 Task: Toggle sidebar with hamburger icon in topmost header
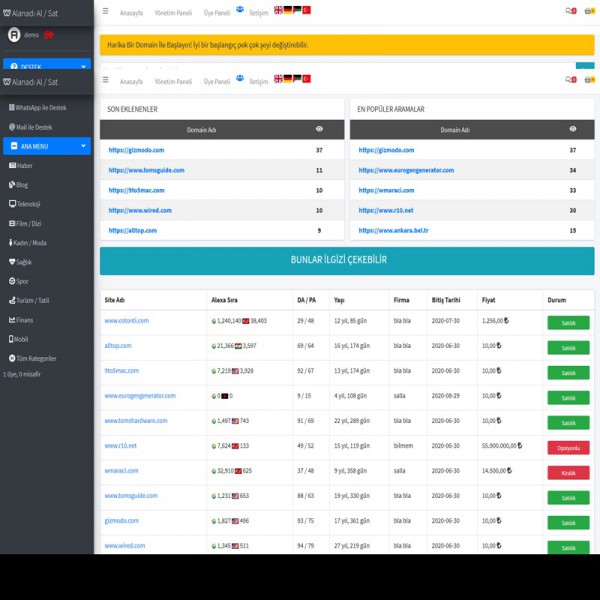point(106,11)
